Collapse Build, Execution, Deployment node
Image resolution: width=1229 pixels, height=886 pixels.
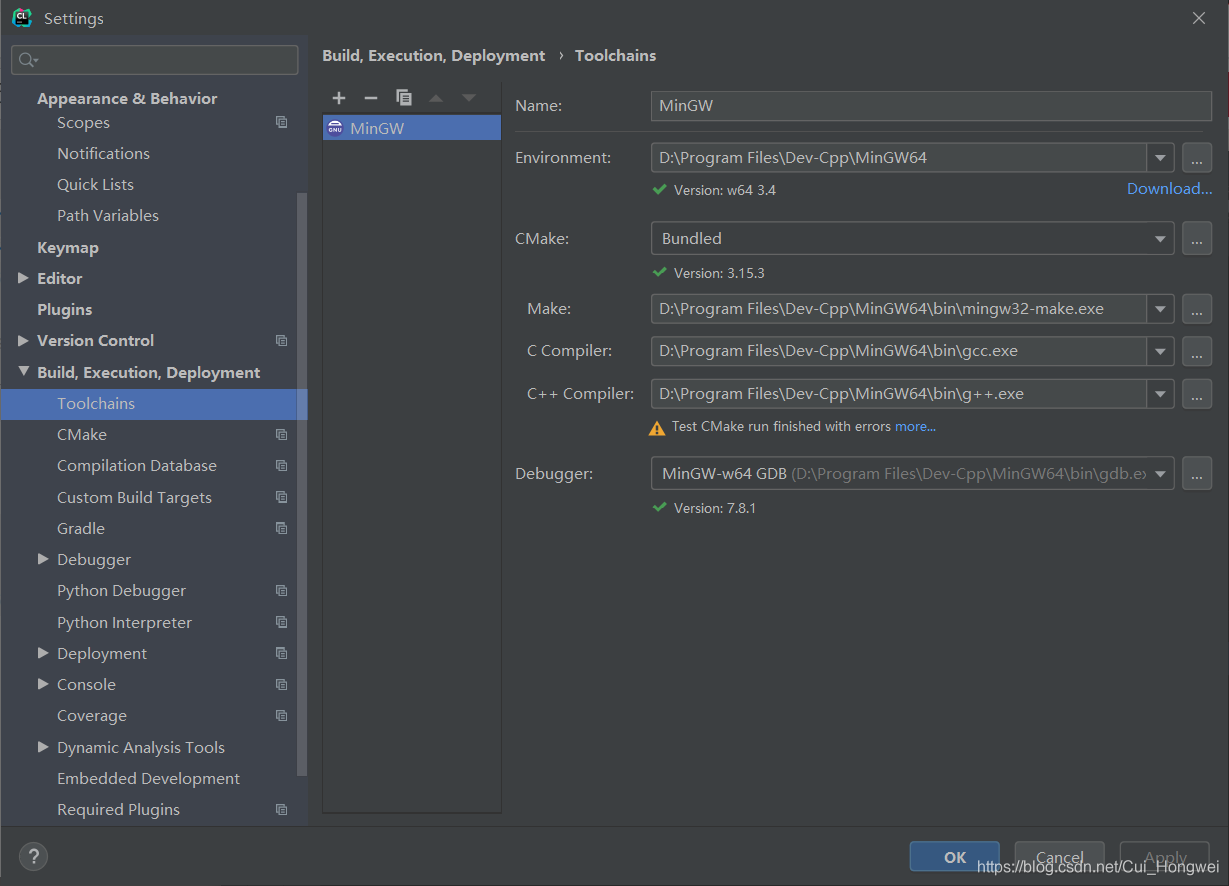click(23, 372)
